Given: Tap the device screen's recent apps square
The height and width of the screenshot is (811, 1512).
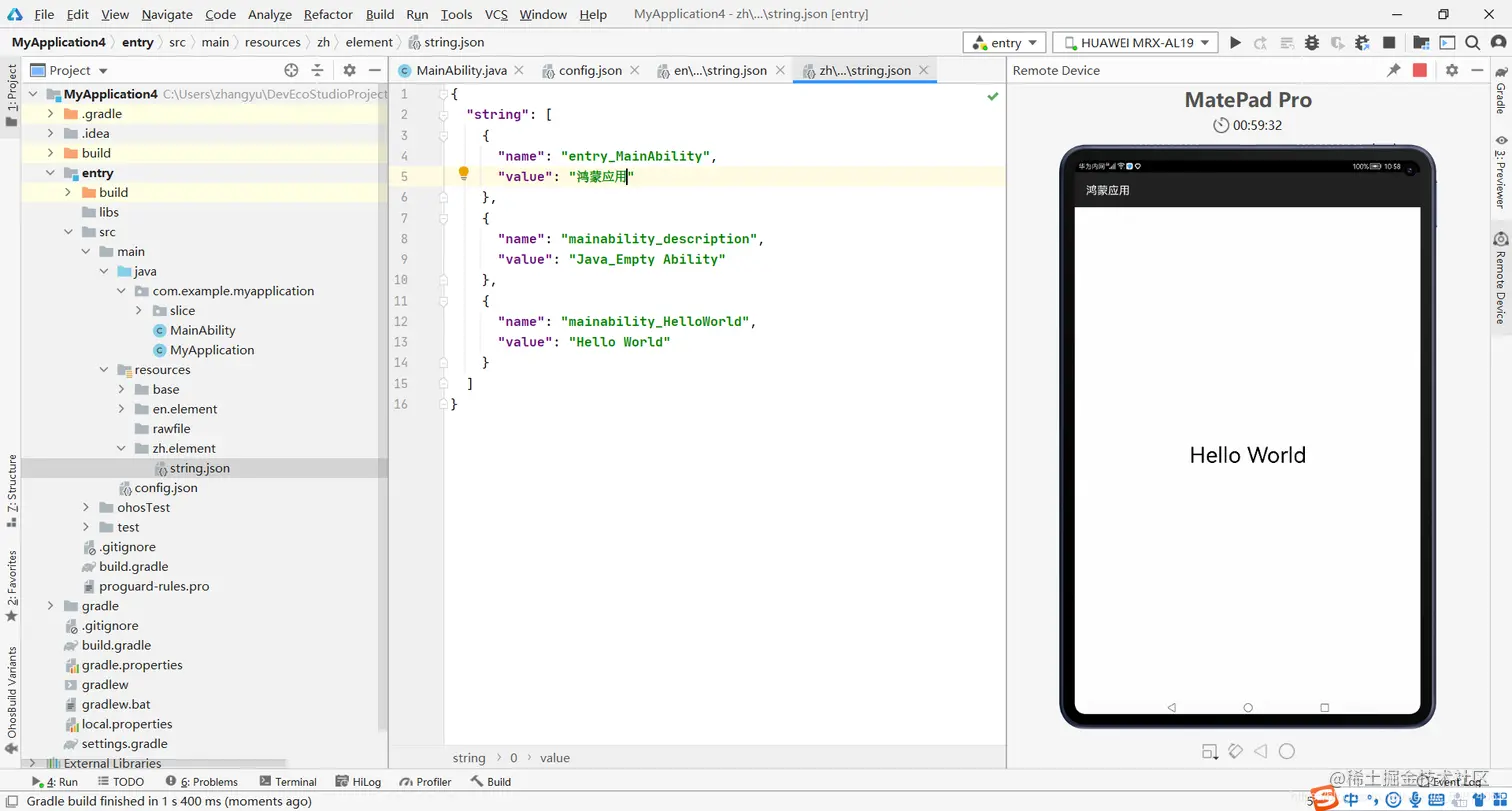Looking at the screenshot, I should click(x=1324, y=707).
